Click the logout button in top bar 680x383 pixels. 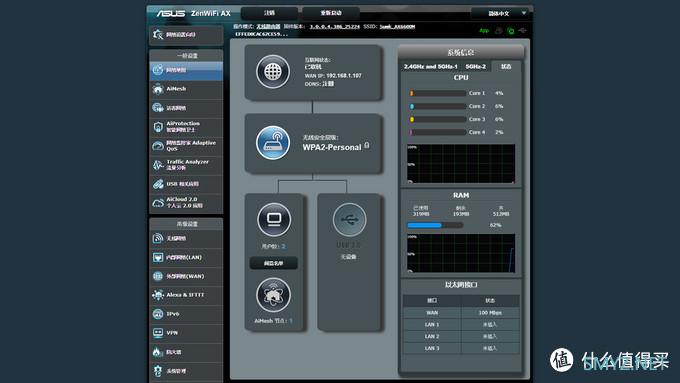(269, 13)
